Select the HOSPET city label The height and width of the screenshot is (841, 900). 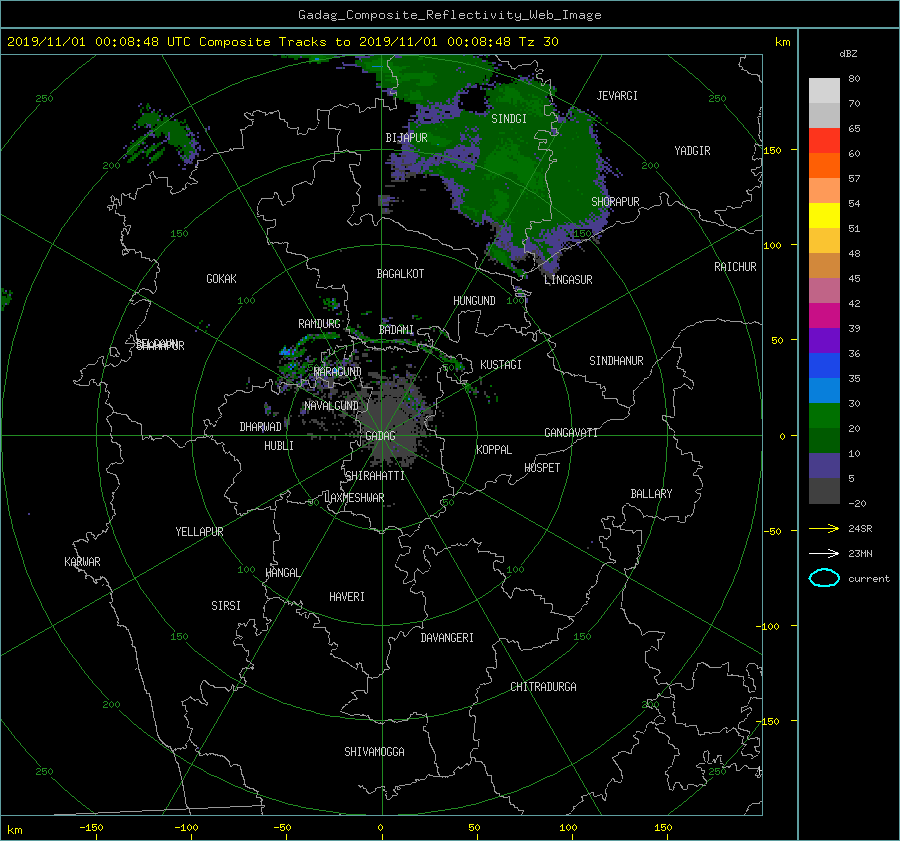click(x=542, y=468)
